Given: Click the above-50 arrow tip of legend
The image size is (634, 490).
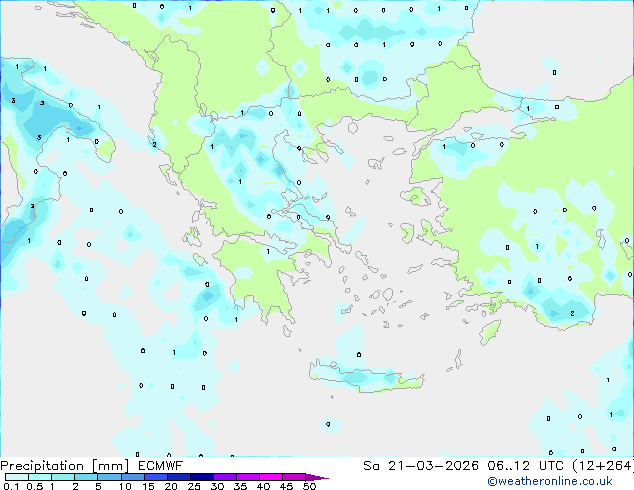Looking at the screenshot, I should (x=317, y=477).
